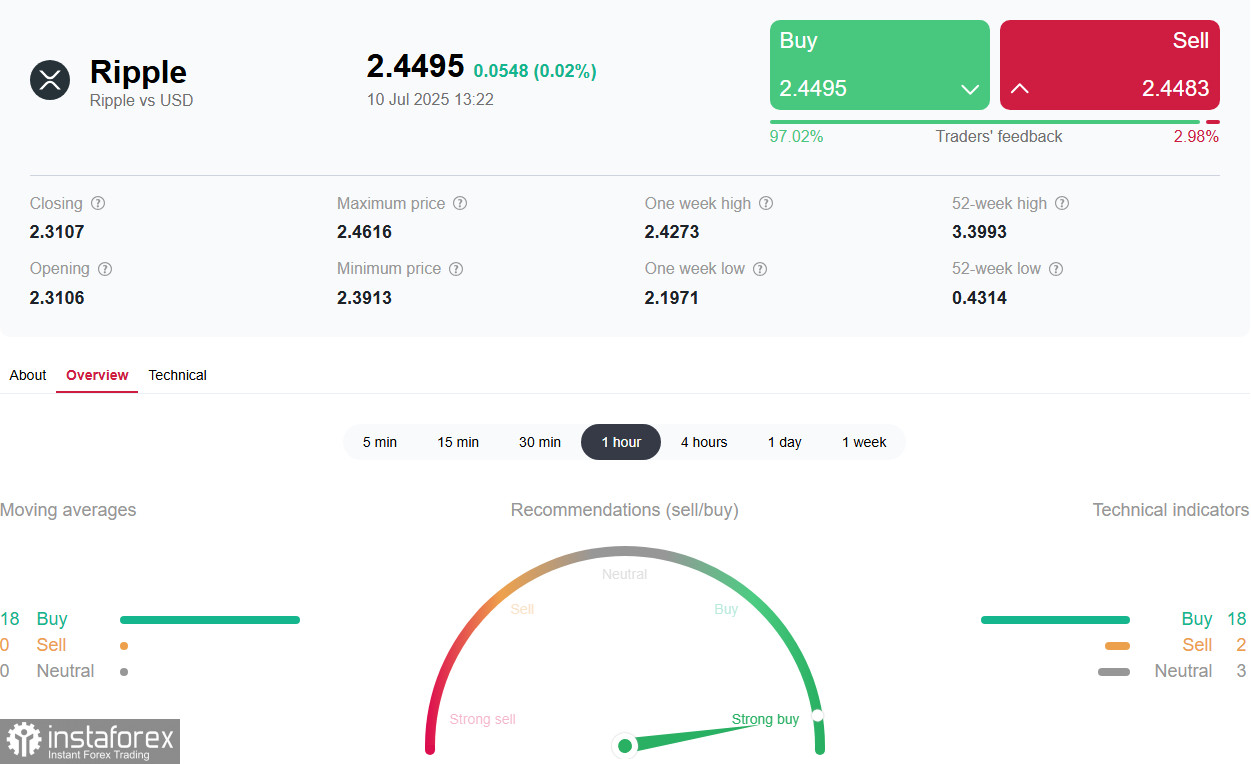This screenshot has width=1251, height=764.
Task: Click the Strong buy gauge label
Action: tap(765, 719)
